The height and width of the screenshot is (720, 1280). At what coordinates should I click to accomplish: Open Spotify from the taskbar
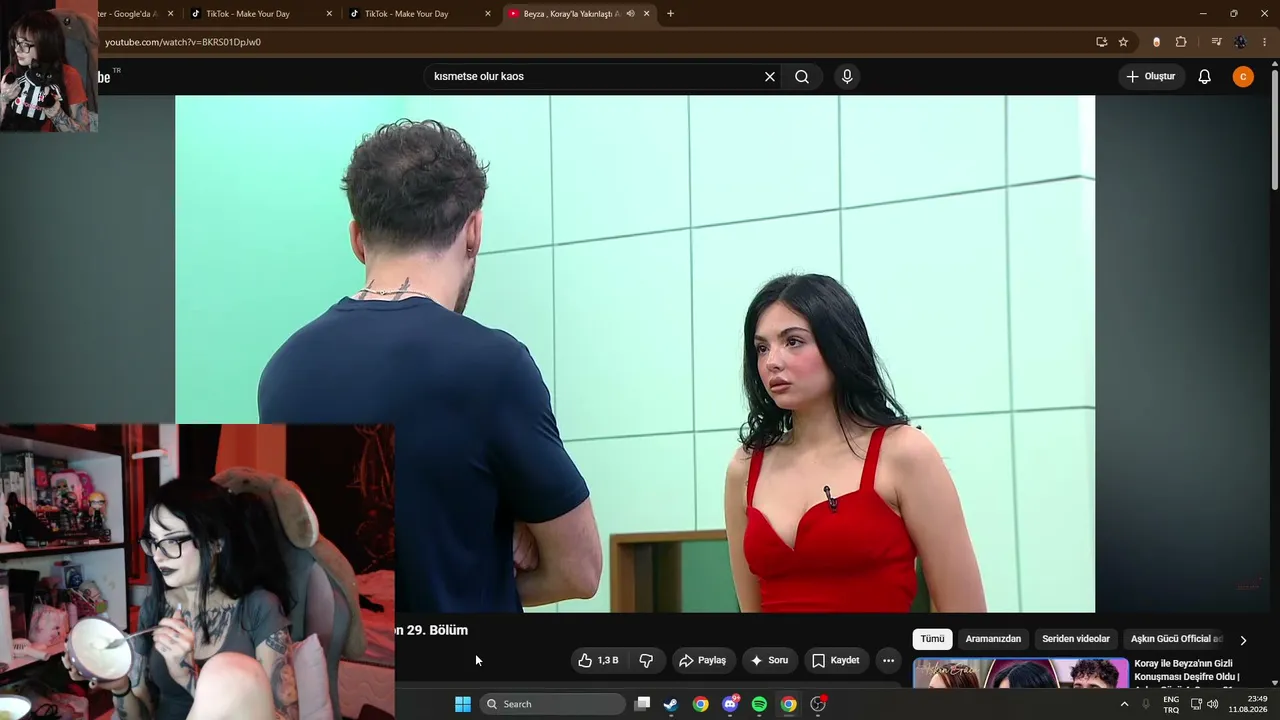[x=759, y=704]
